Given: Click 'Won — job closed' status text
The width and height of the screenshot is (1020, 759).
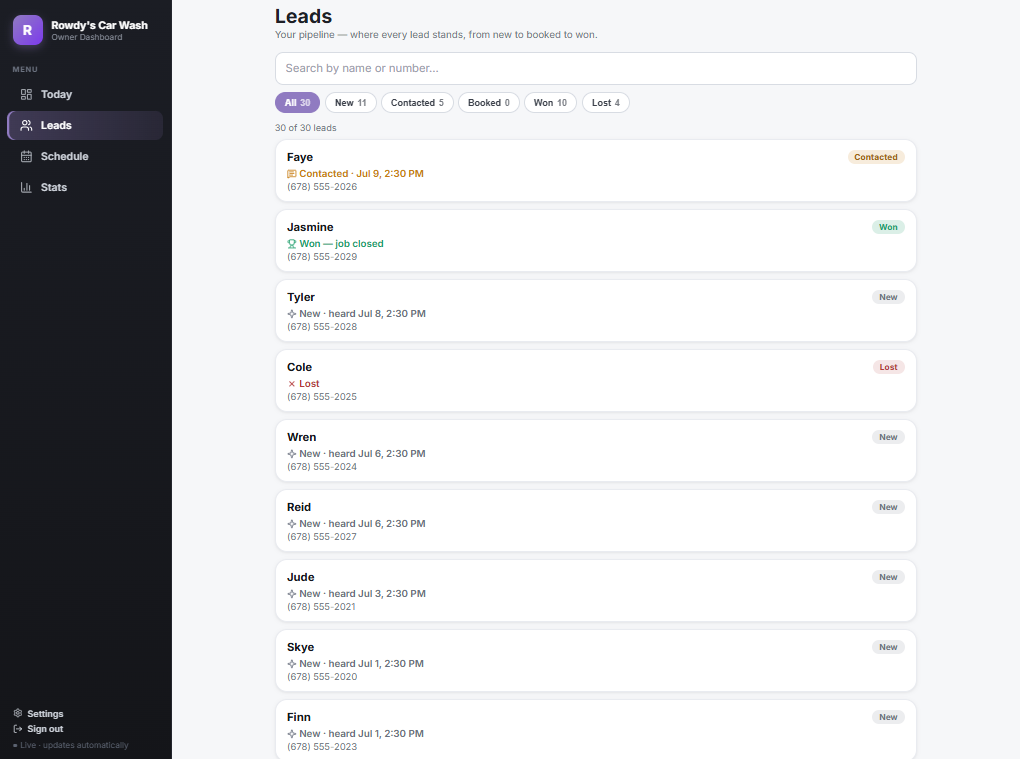Looking at the screenshot, I should [x=342, y=244].
